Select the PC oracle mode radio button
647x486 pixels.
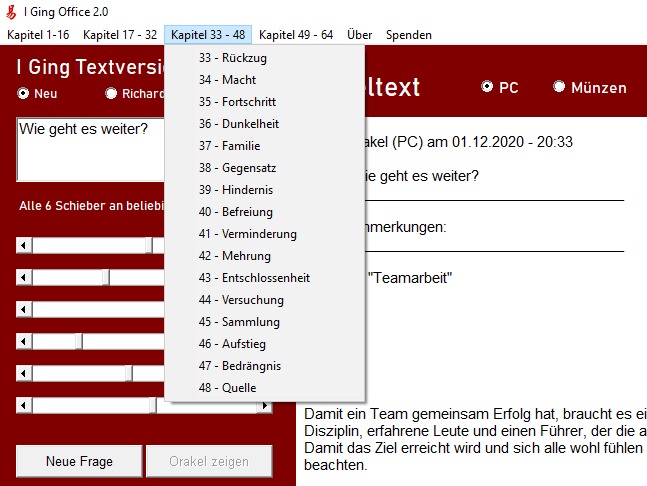487,87
